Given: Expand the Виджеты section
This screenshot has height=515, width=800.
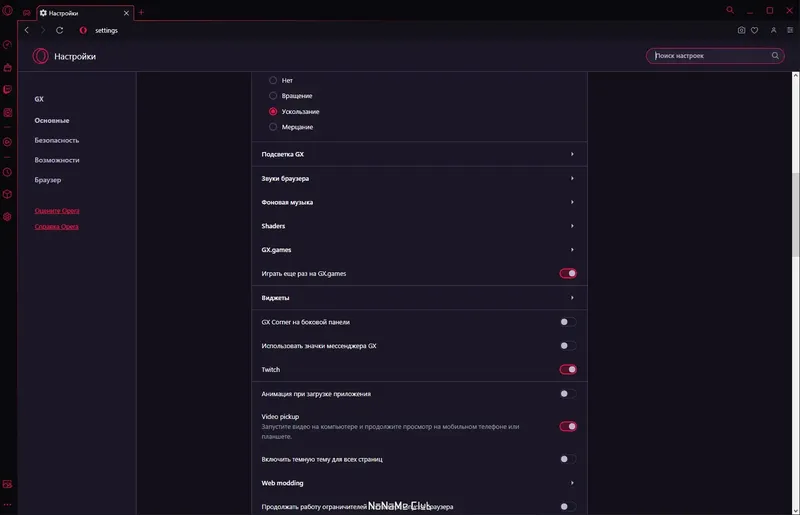Looking at the screenshot, I should coord(419,298).
